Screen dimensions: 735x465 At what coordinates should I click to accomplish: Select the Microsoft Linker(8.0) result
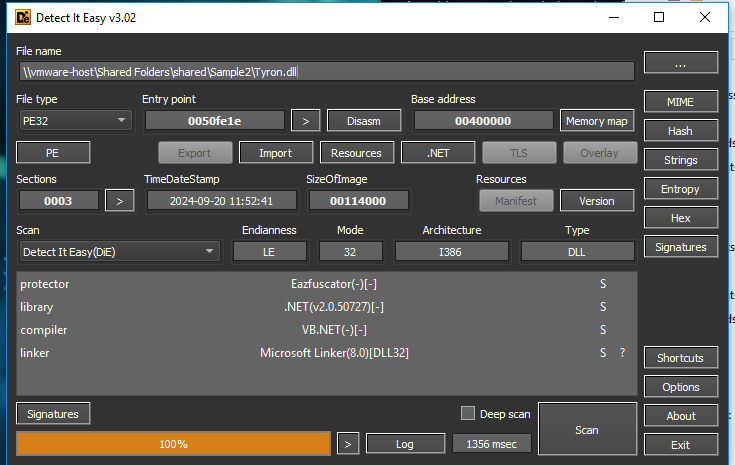(334, 353)
